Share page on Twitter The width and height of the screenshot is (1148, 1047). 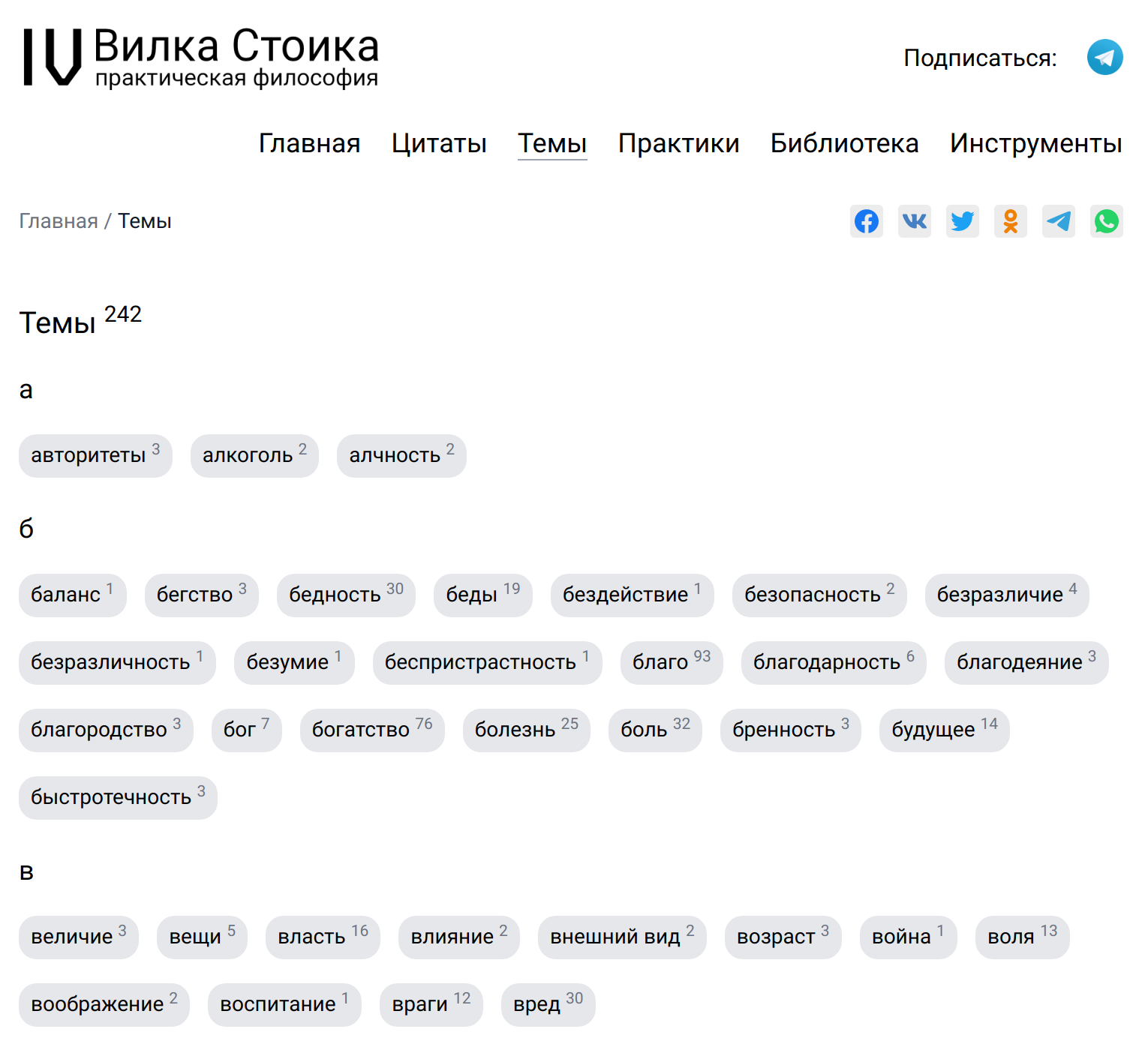click(x=962, y=221)
